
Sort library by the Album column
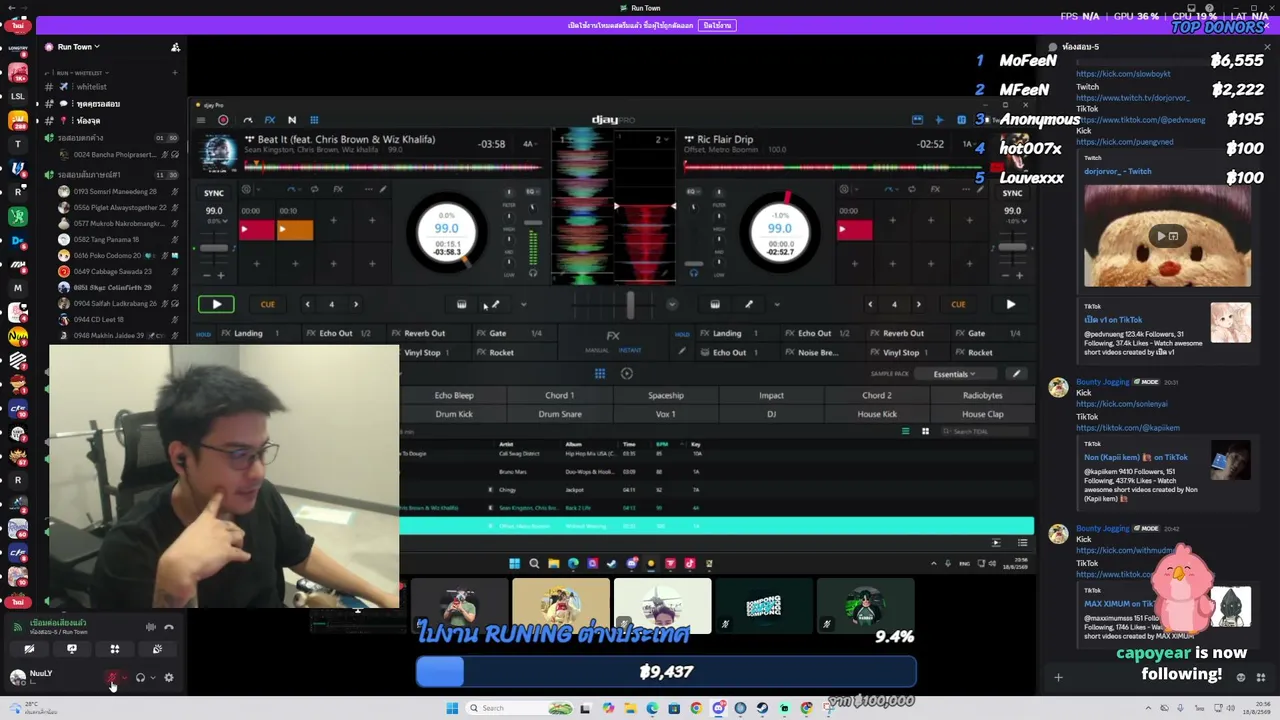click(573, 444)
